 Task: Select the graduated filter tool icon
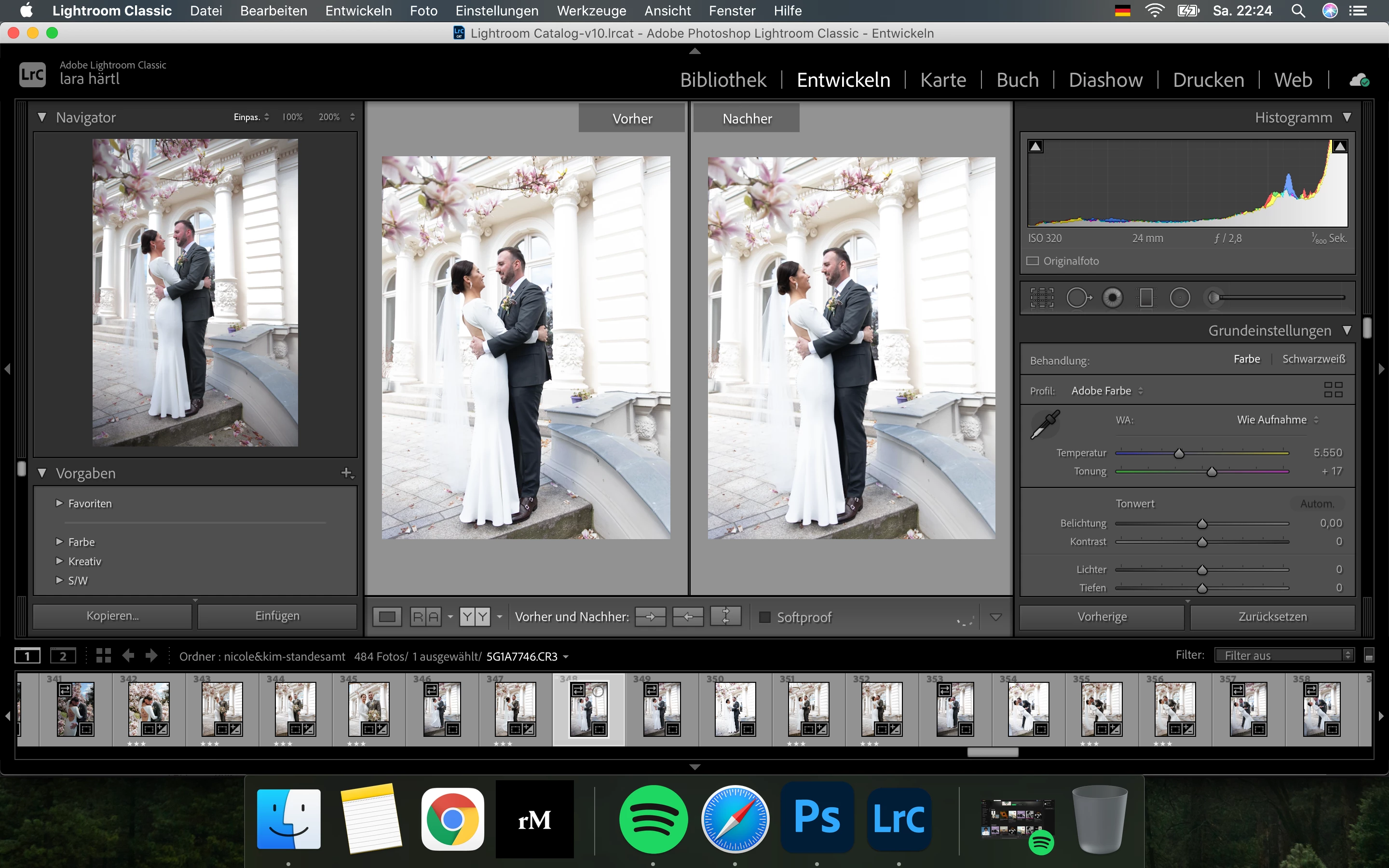(1146, 298)
